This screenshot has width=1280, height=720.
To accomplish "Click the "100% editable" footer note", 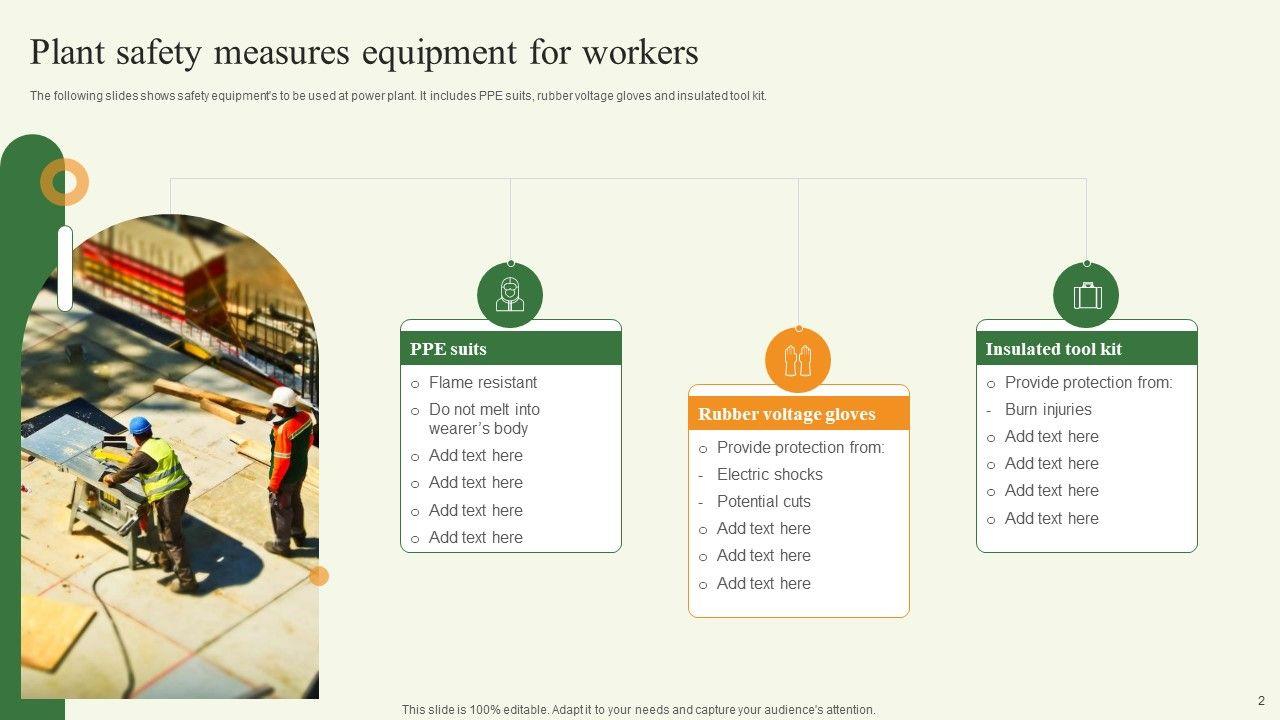I will pyautogui.click(x=639, y=710).
